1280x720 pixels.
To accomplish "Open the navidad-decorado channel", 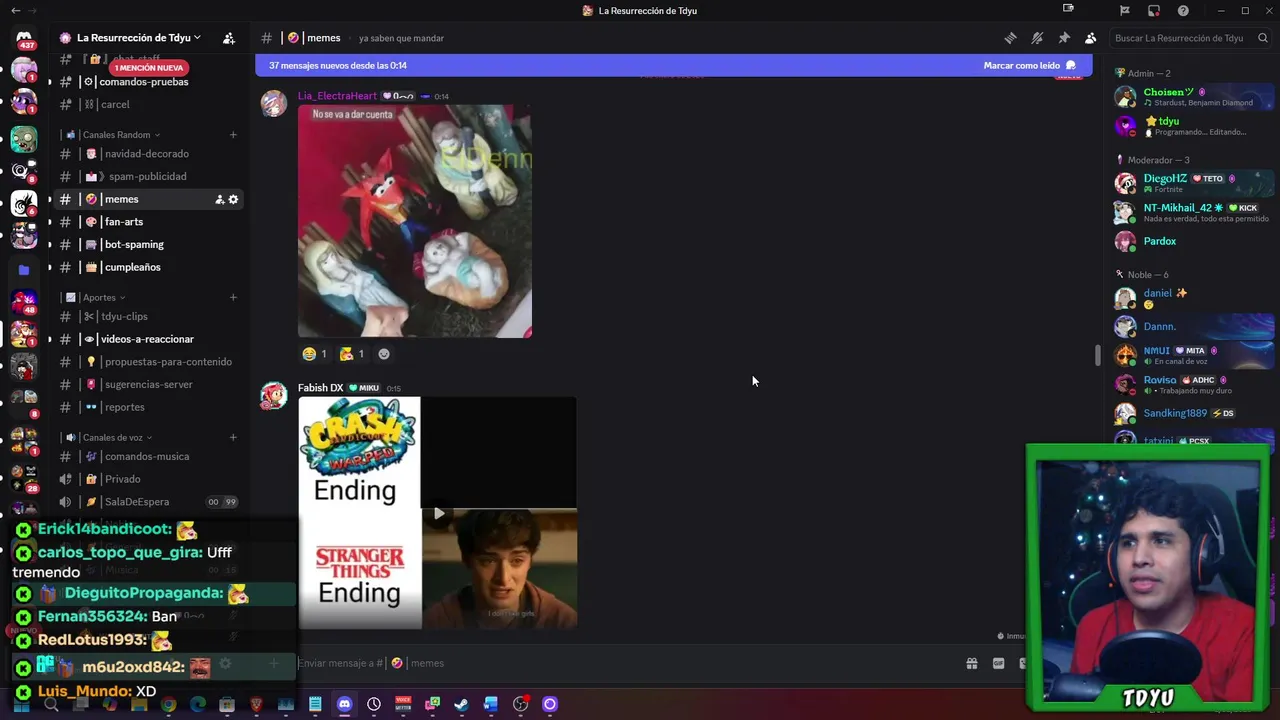I will click(x=148, y=154).
